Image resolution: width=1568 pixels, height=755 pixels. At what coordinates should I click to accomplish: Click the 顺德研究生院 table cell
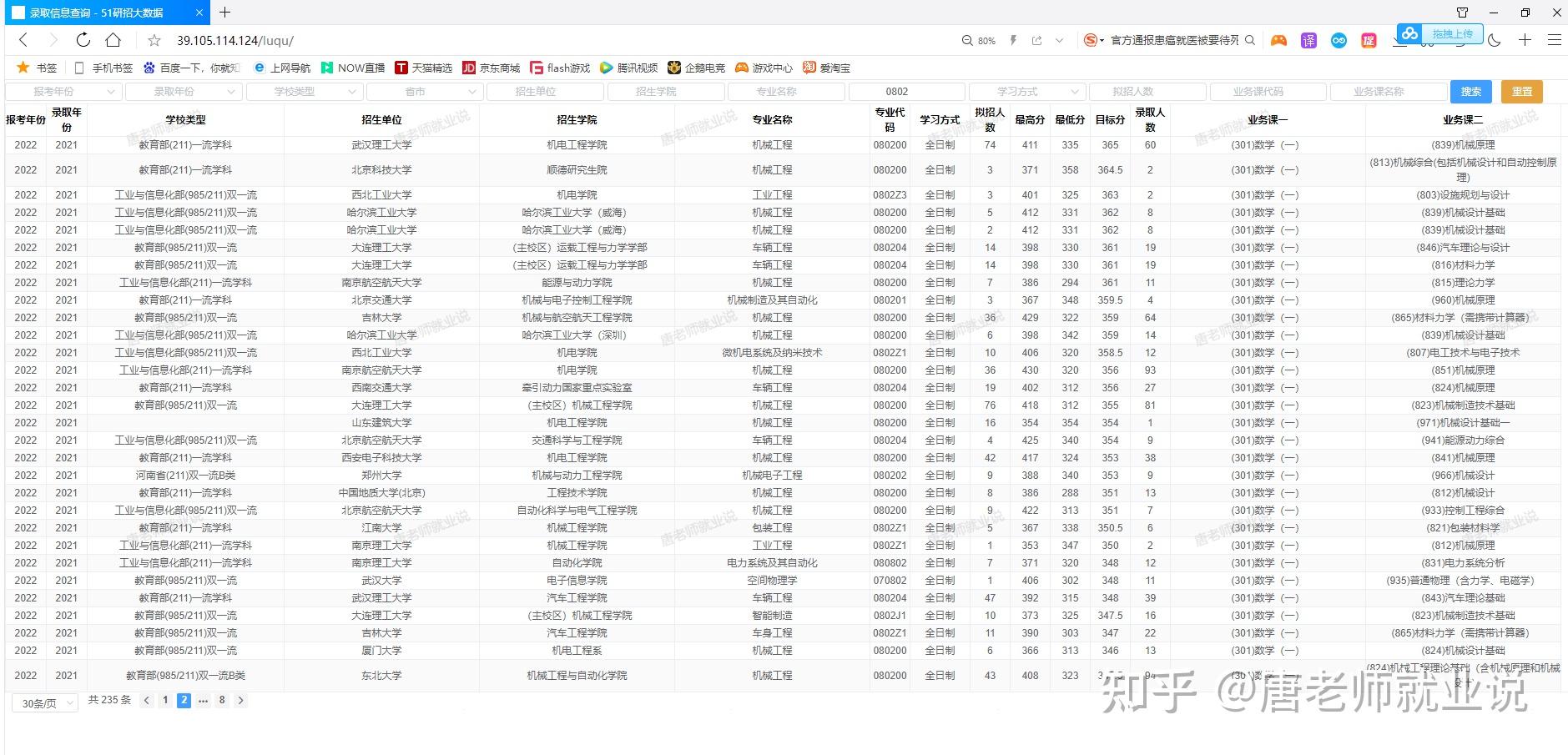pyautogui.click(x=577, y=170)
